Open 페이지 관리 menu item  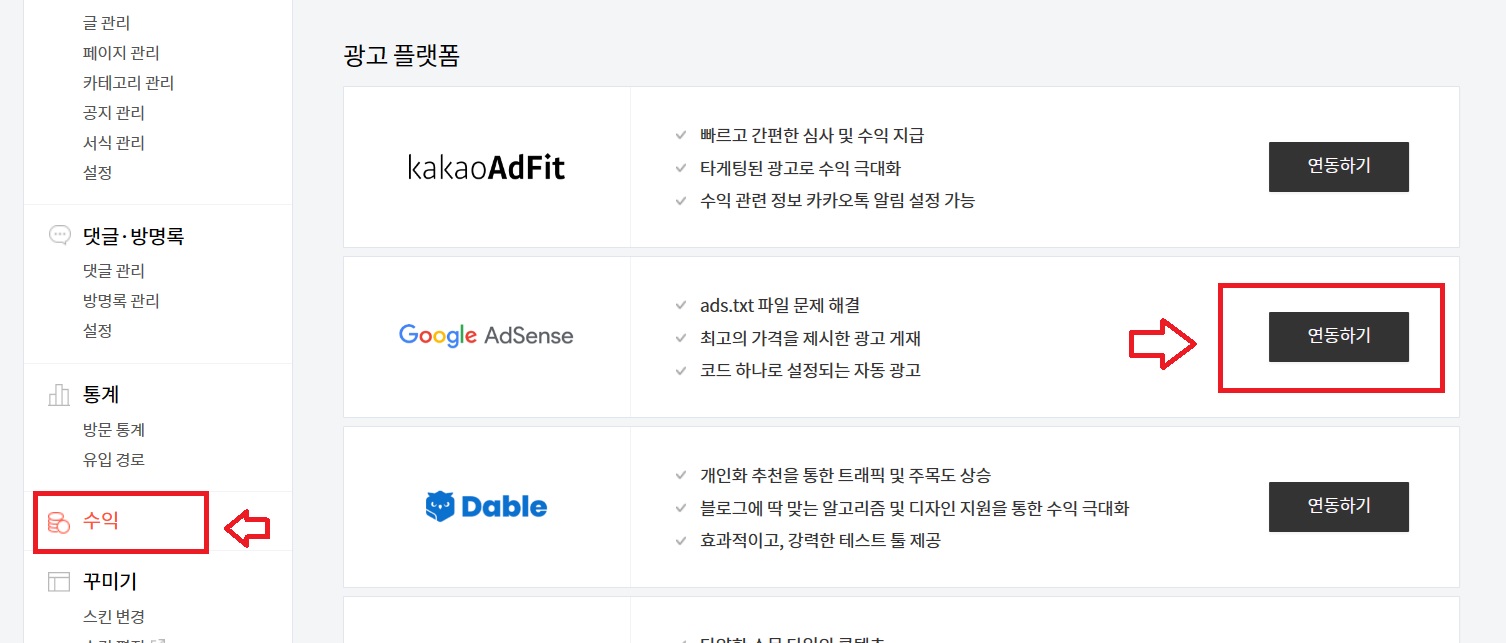pos(121,52)
